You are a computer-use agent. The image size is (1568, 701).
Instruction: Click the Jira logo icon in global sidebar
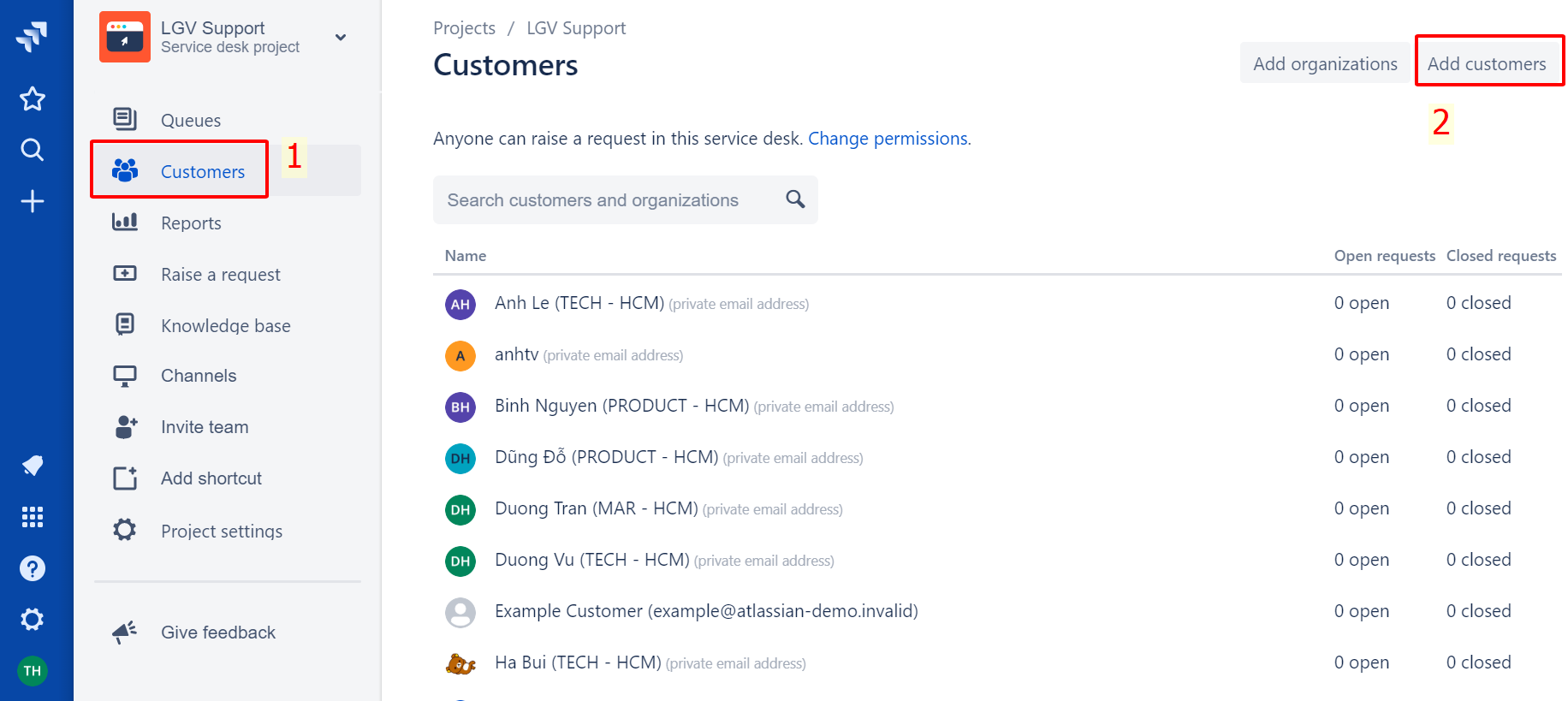pyautogui.click(x=32, y=37)
